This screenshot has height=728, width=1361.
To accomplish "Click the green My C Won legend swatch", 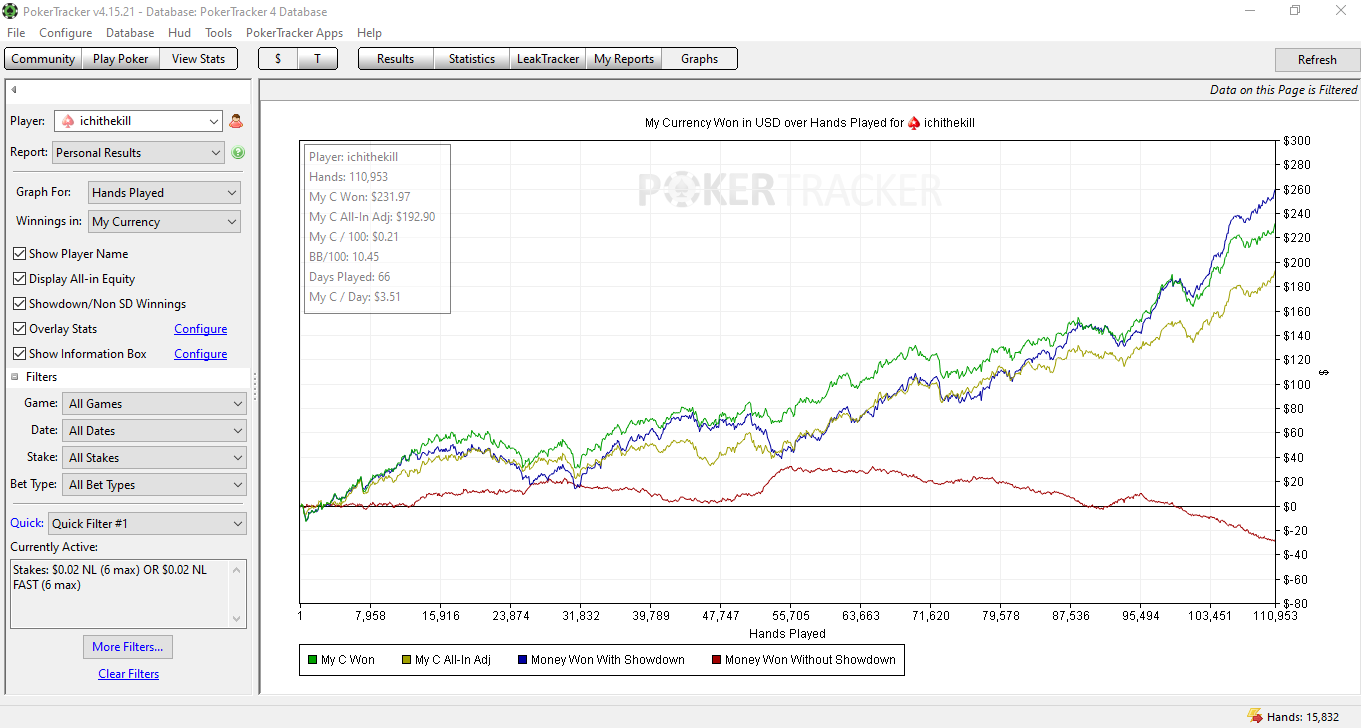I will point(312,660).
